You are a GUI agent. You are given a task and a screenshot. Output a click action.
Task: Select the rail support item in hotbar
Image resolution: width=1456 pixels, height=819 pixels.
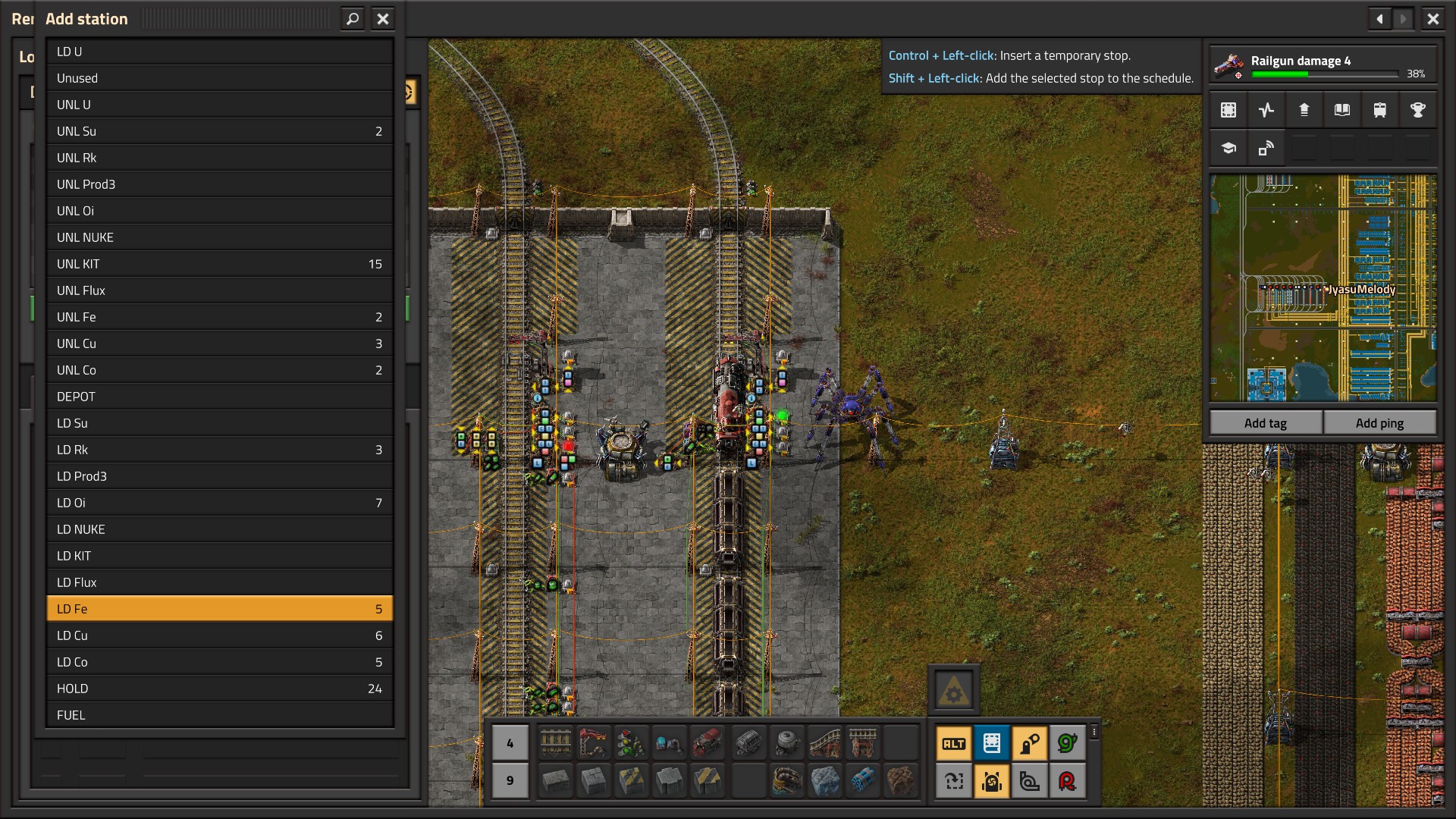pyautogui.click(x=862, y=743)
